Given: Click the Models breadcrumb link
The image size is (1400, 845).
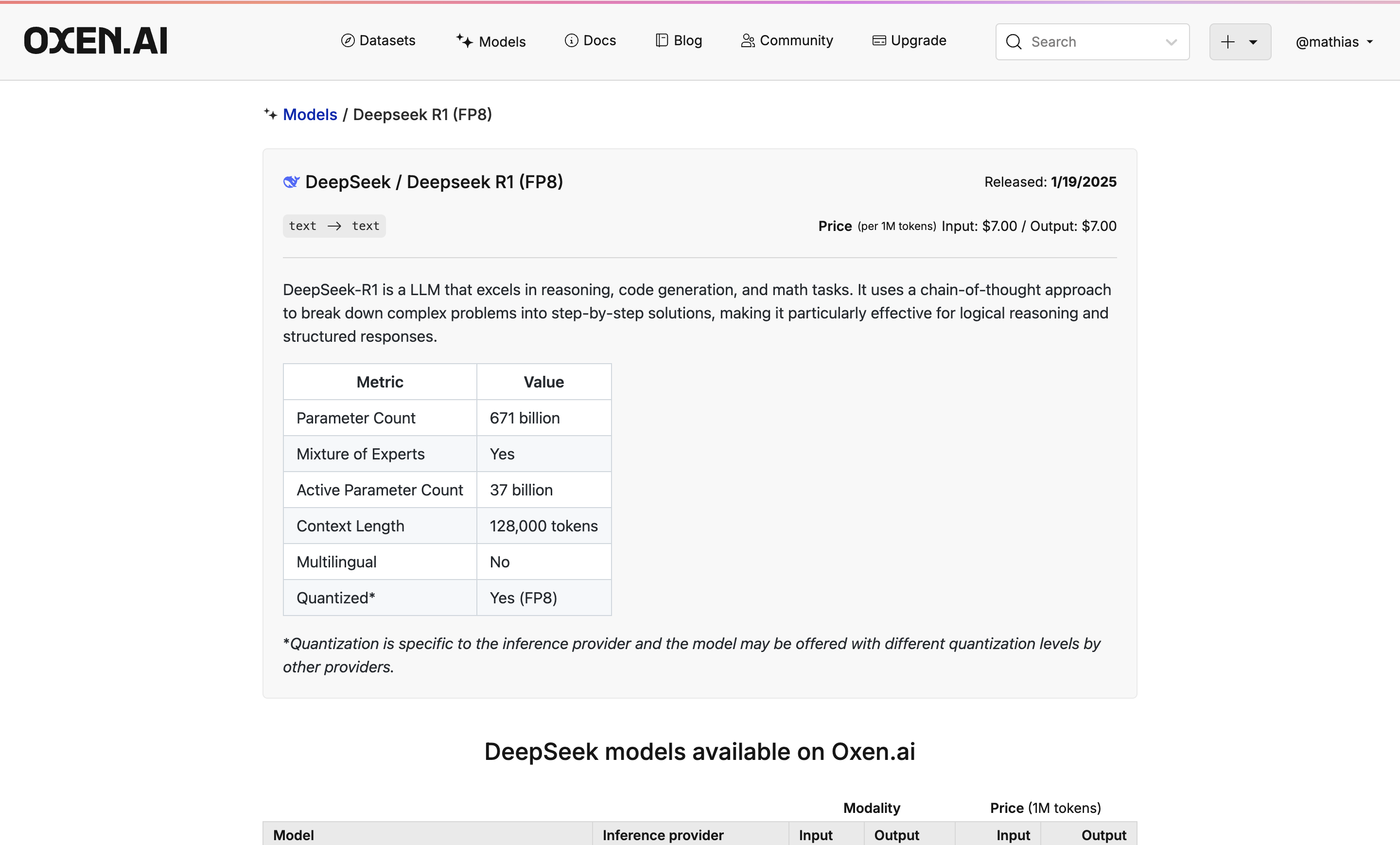Looking at the screenshot, I should [310, 114].
